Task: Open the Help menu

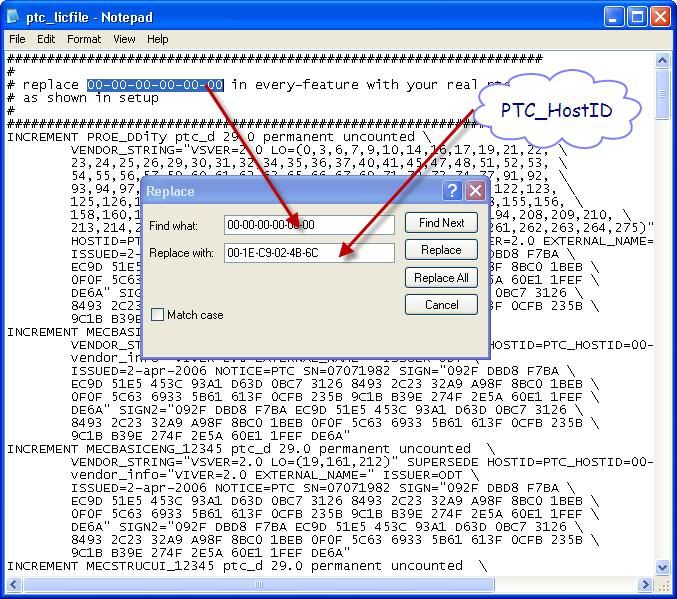Action: (x=157, y=39)
